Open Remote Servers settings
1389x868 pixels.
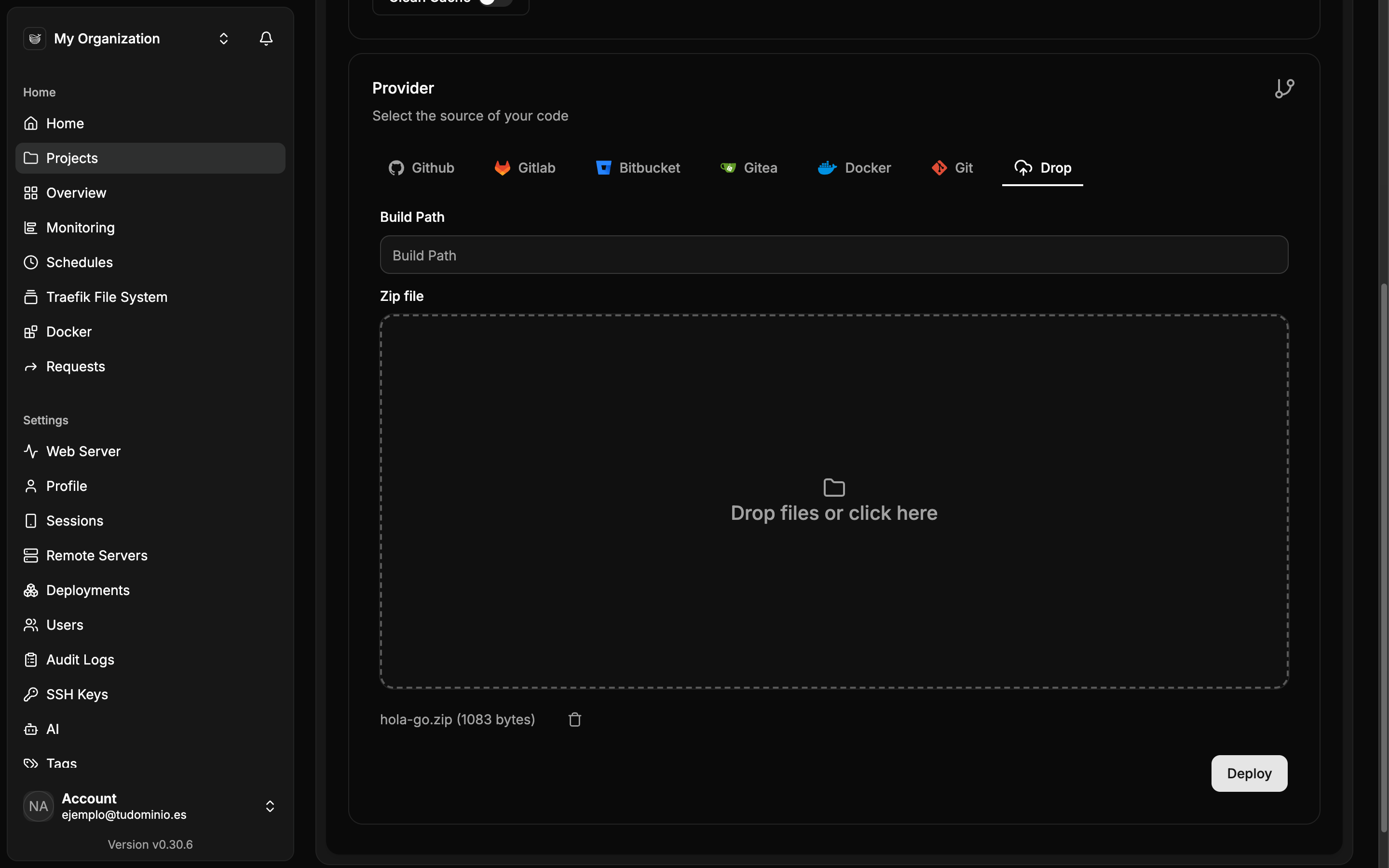point(150,556)
